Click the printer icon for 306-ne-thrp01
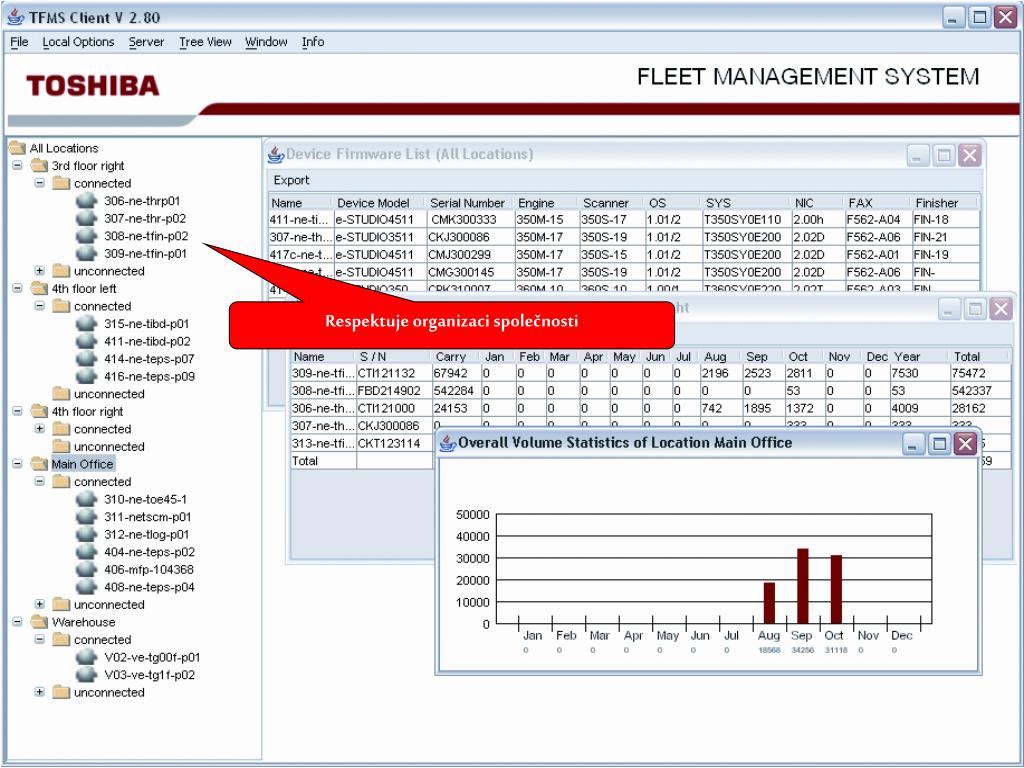This screenshot has height=768, width=1024. [x=86, y=201]
